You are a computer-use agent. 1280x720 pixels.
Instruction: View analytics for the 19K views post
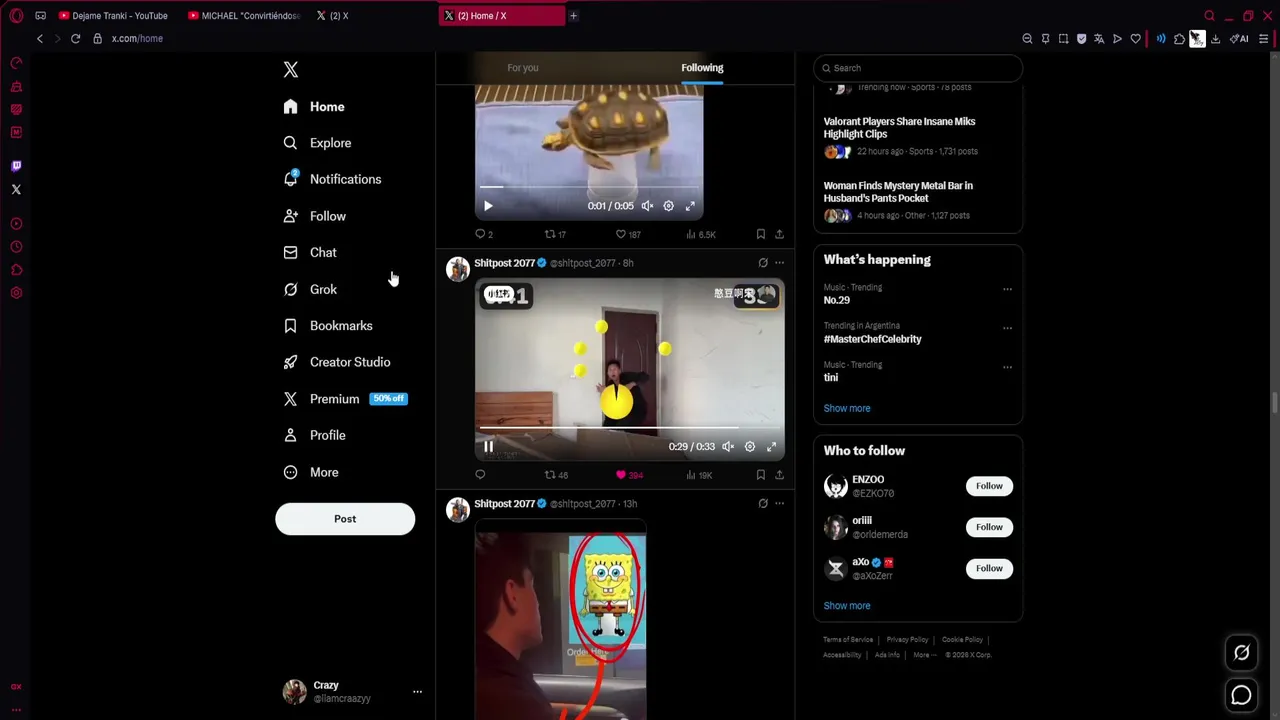[x=699, y=475]
